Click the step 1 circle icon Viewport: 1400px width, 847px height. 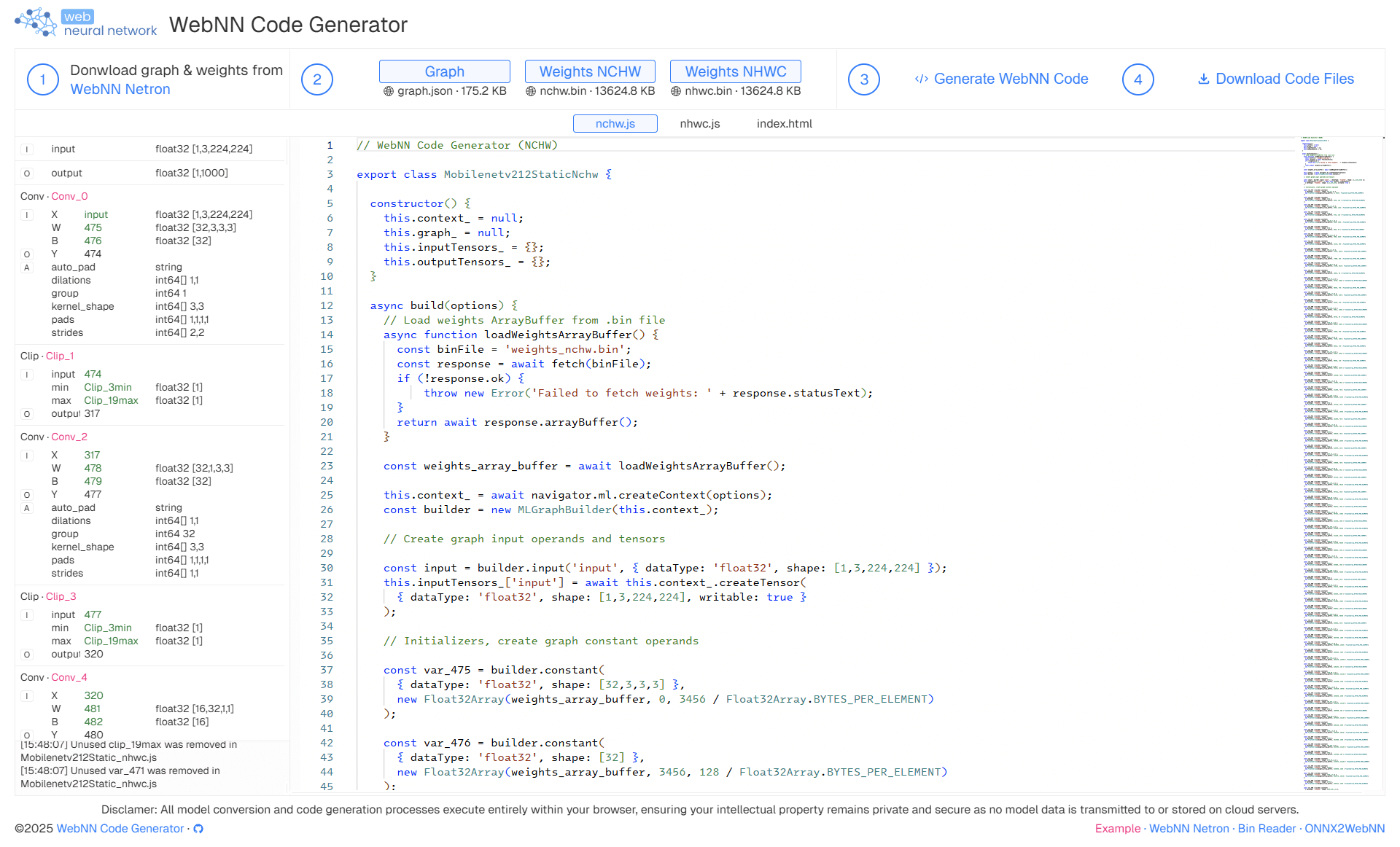[x=42, y=79]
